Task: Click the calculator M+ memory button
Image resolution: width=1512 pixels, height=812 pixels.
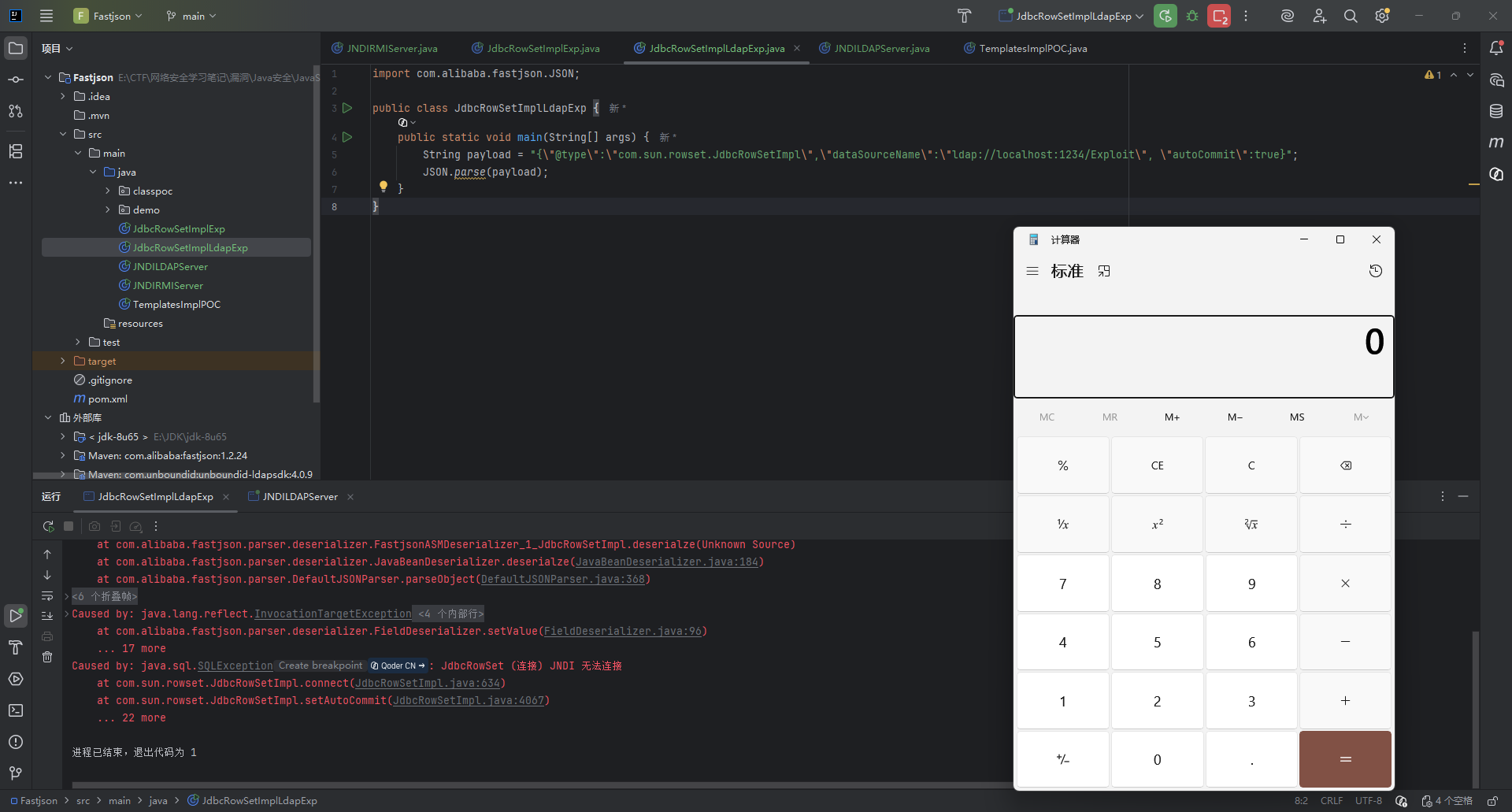Action: tap(1172, 417)
